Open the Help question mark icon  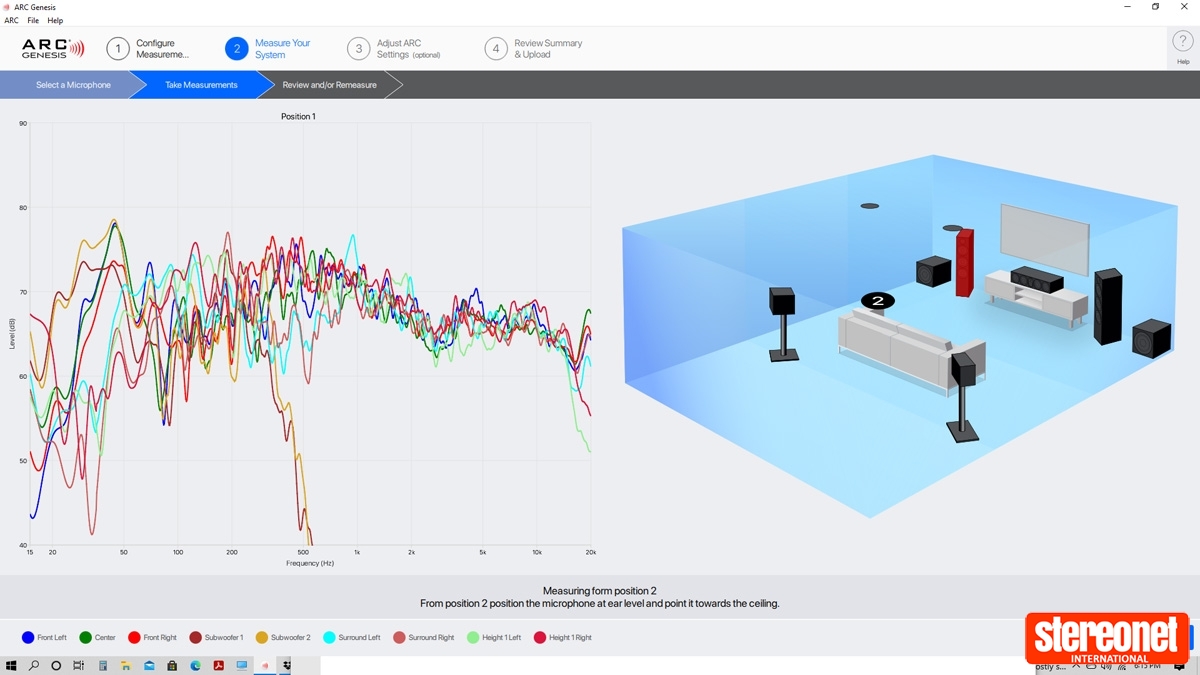tap(1183, 43)
